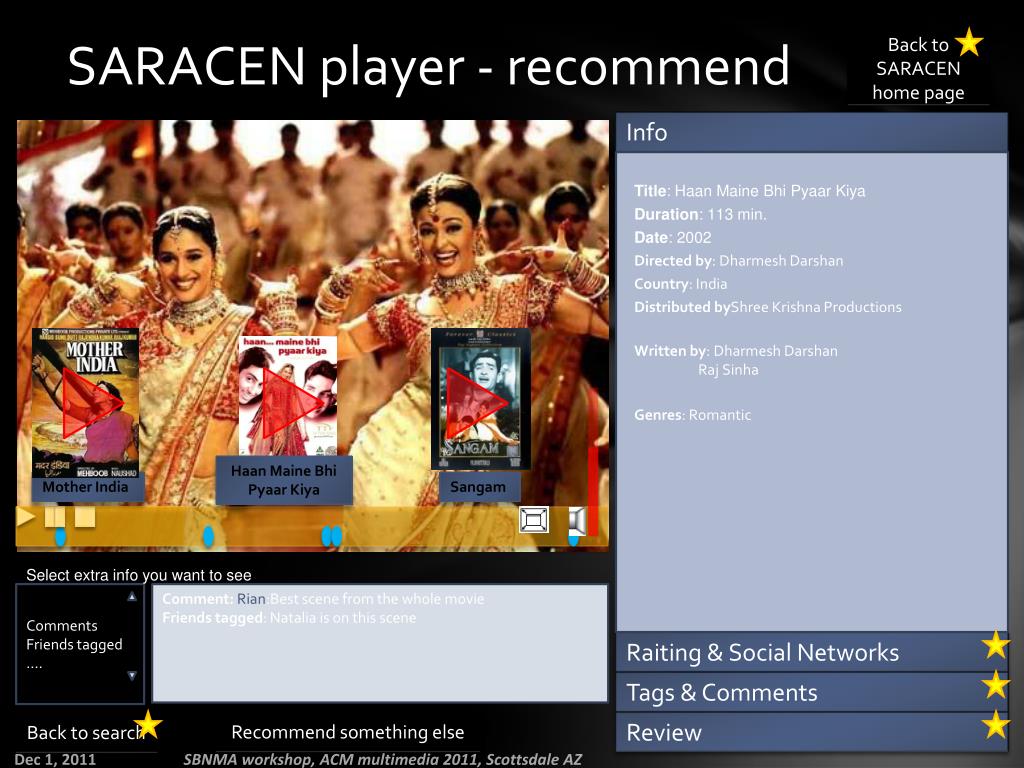
Task: Click 'Friends tagged: Natalia is on this scene' text
Action: (289, 618)
